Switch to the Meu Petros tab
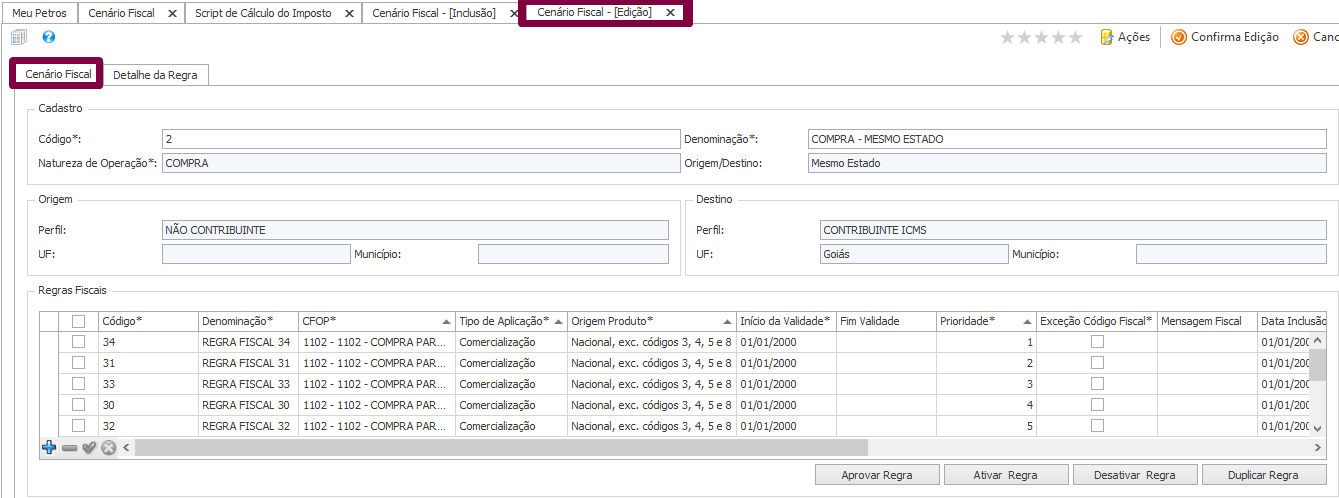 [38, 13]
